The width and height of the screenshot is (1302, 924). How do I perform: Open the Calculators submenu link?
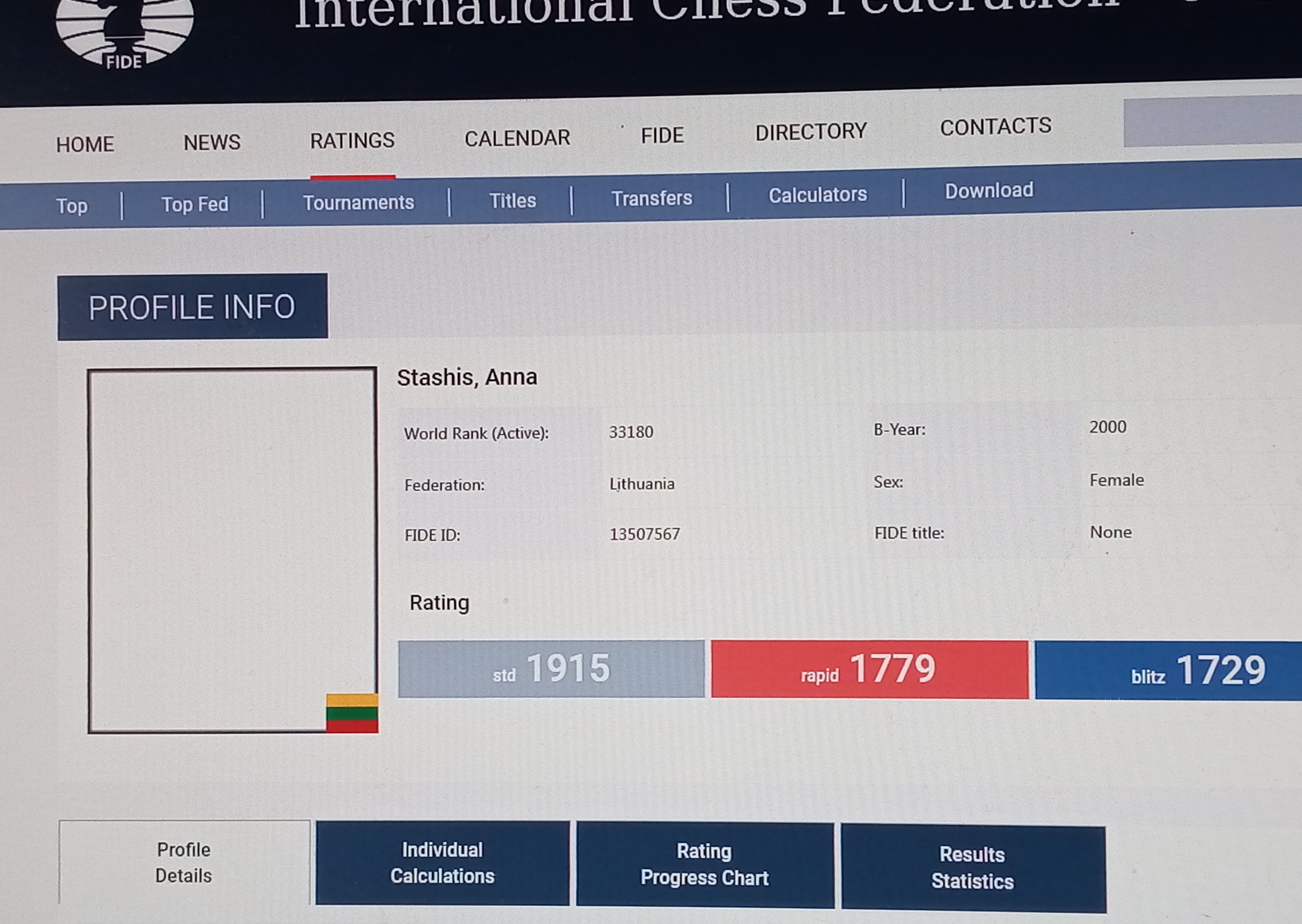click(x=817, y=195)
